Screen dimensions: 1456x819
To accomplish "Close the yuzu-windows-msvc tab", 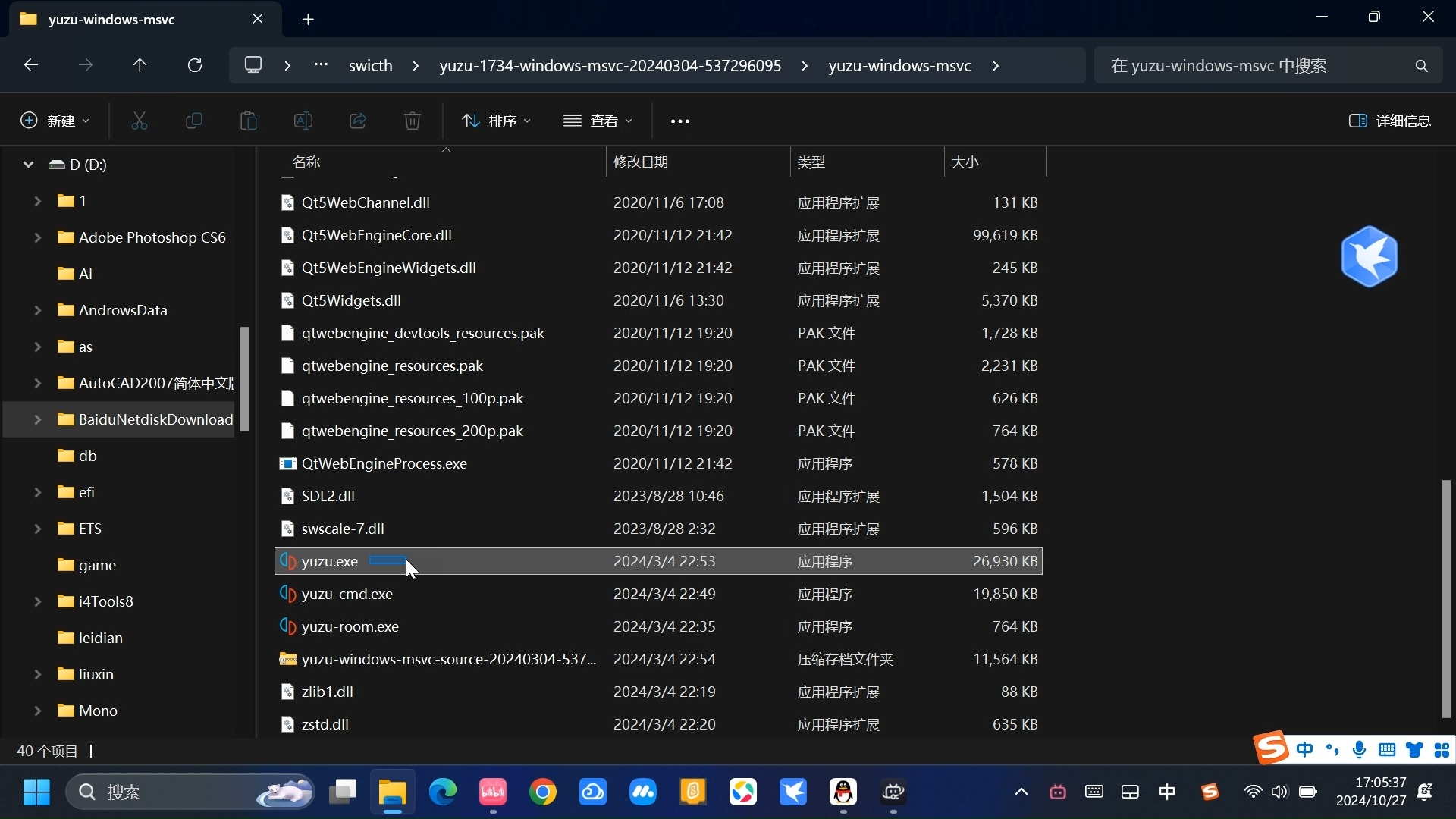I will [x=258, y=19].
